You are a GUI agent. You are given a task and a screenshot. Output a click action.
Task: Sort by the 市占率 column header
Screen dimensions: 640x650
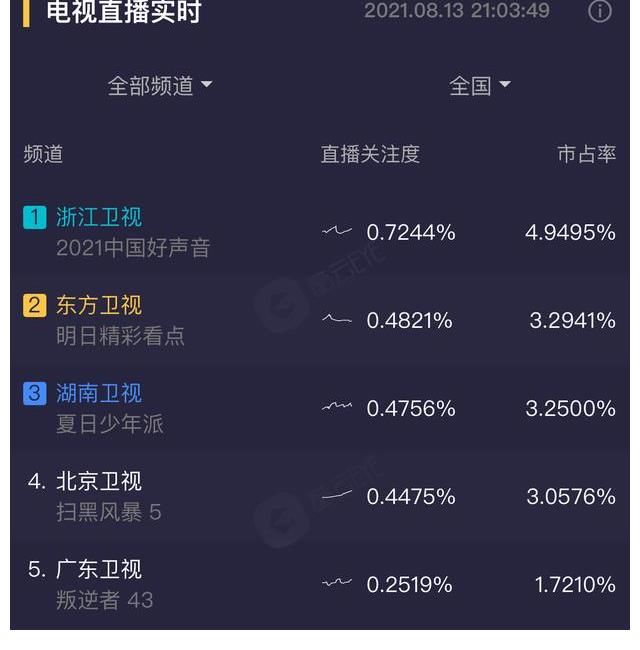(586, 154)
